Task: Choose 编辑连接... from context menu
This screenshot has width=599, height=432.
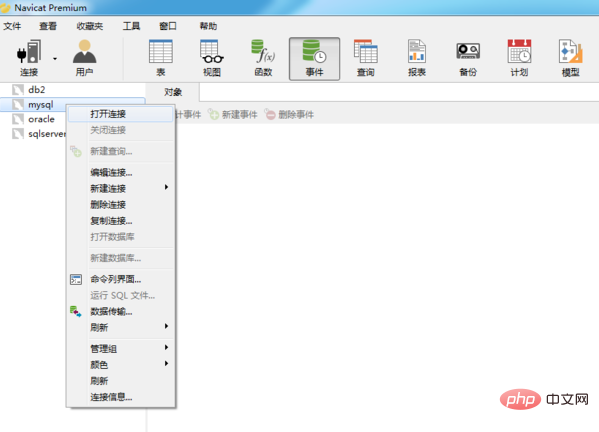Action: (121, 172)
